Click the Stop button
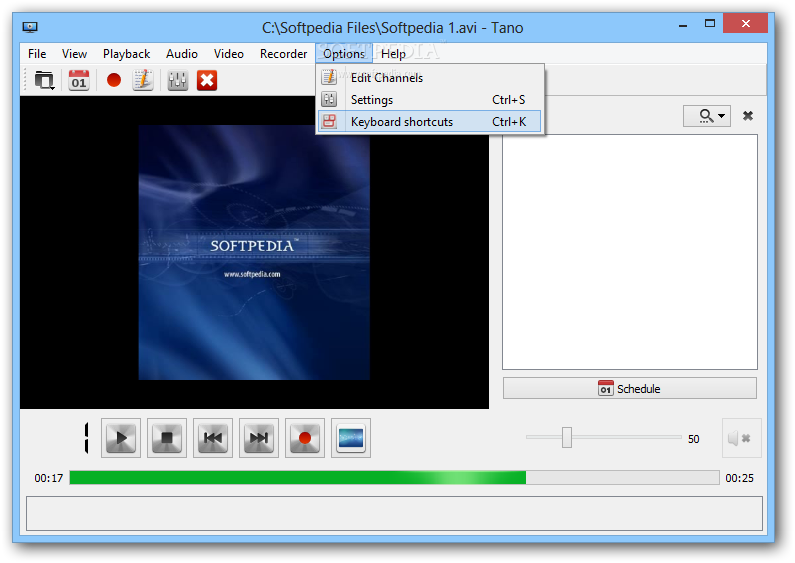Image resolution: width=795 pixels, height=563 pixels. coord(167,438)
